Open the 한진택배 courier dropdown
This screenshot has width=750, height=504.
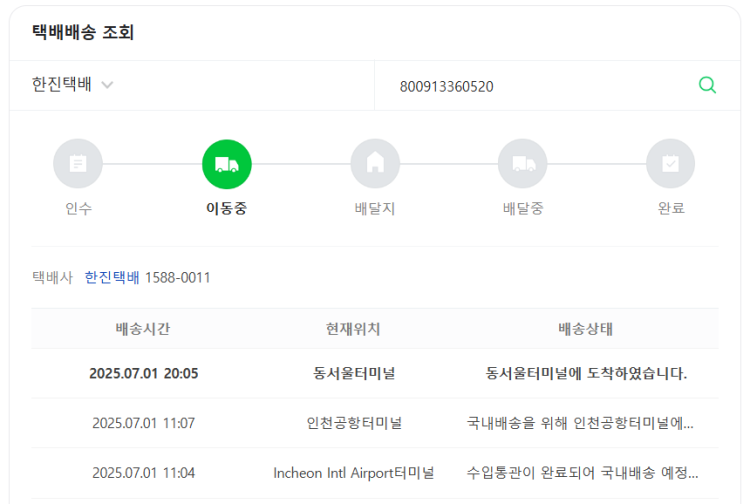73,85
